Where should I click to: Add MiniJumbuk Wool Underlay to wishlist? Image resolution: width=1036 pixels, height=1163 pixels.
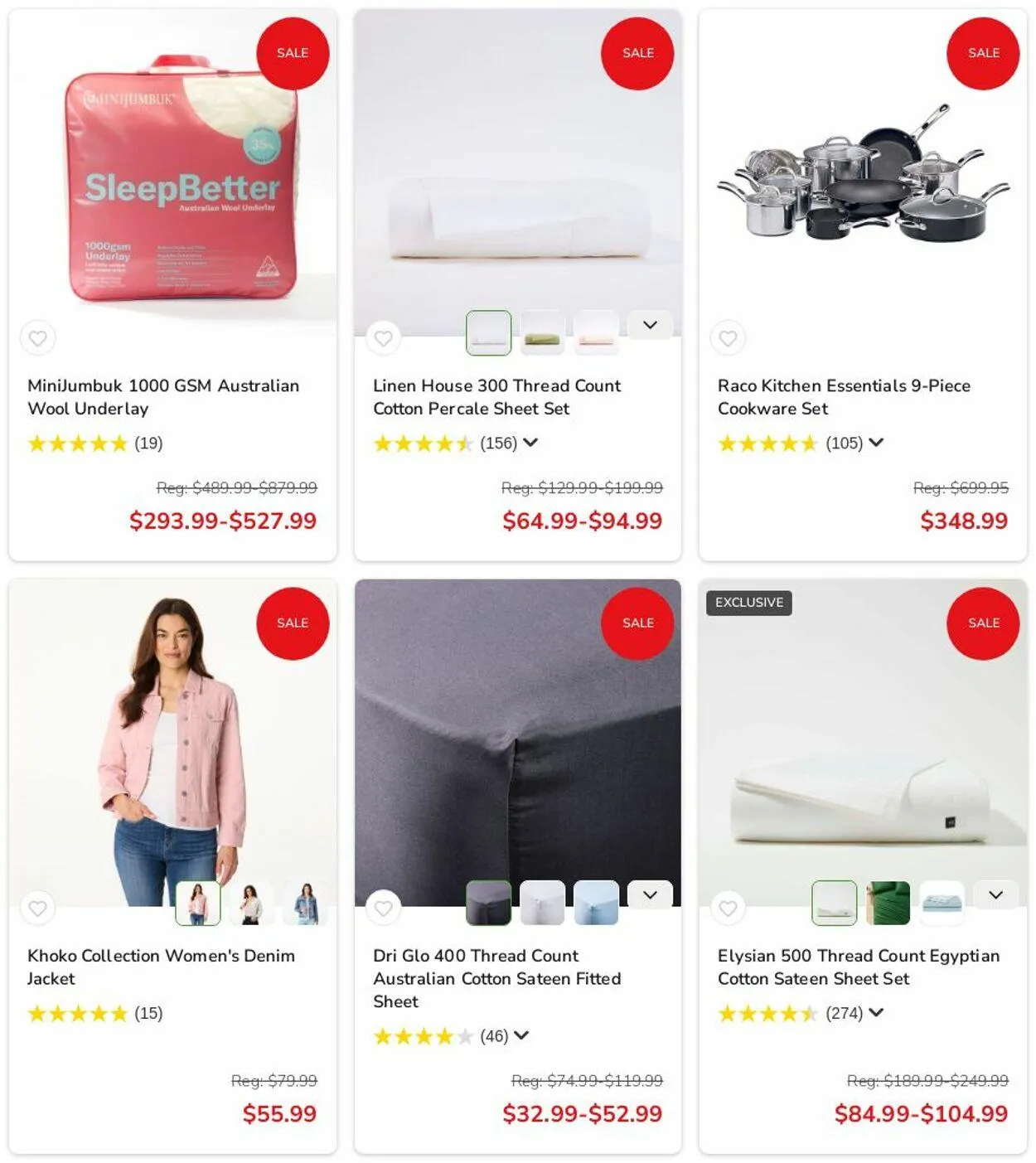click(37, 338)
